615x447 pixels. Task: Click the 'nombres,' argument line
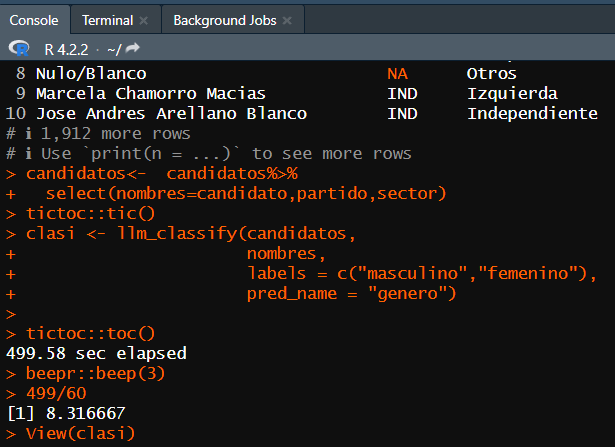pos(286,253)
